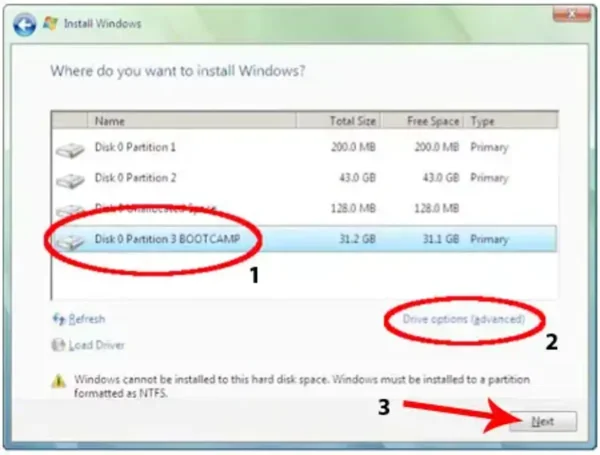Image resolution: width=600 pixels, height=455 pixels.
Task: Select row Disk 0 Partition 1
Action: click(x=304, y=147)
